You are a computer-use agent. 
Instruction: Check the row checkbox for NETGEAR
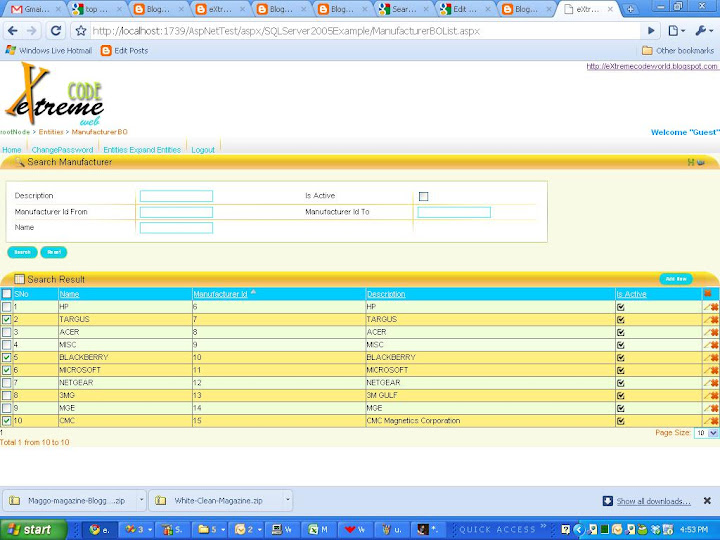(x=6, y=383)
